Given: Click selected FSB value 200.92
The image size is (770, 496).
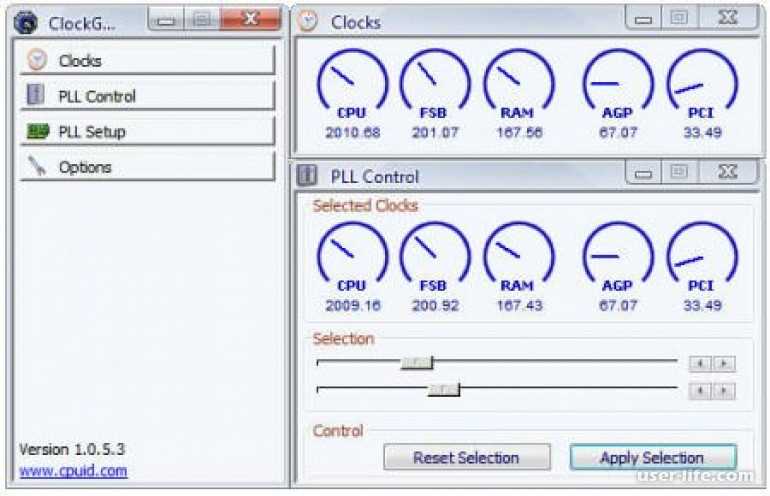Looking at the screenshot, I should [435, 305].
